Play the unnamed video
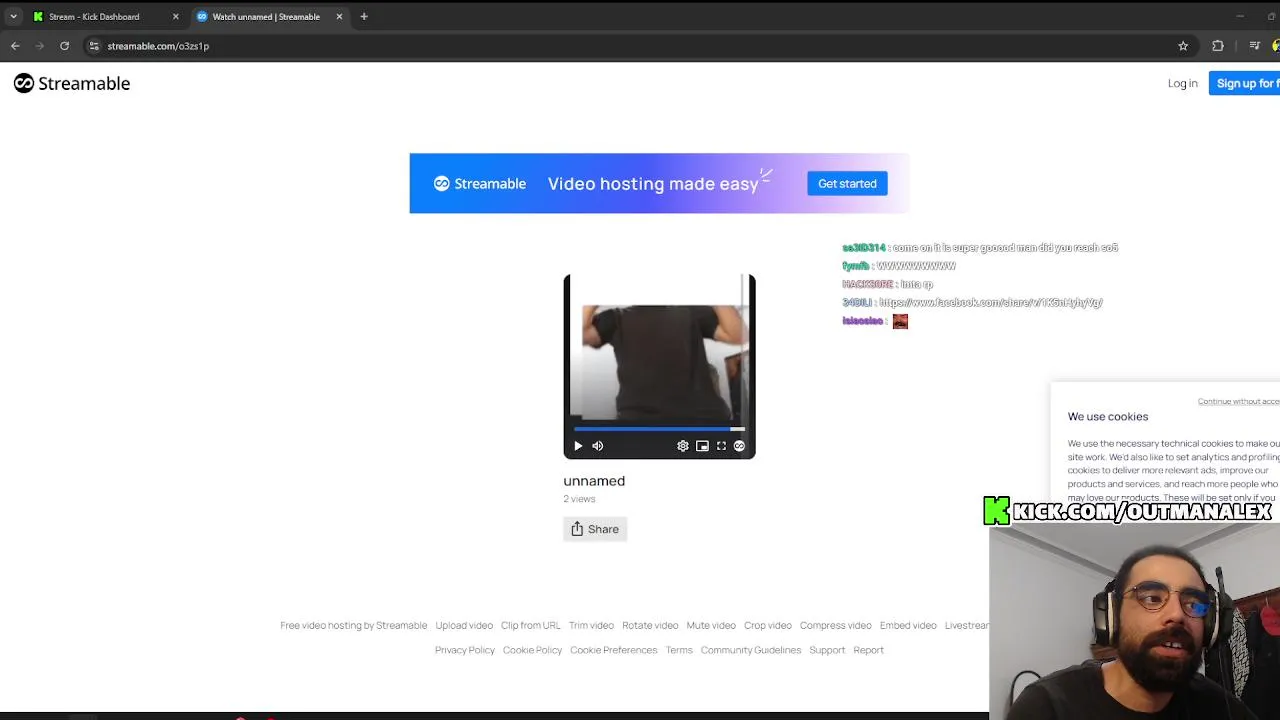 point(578,446)
